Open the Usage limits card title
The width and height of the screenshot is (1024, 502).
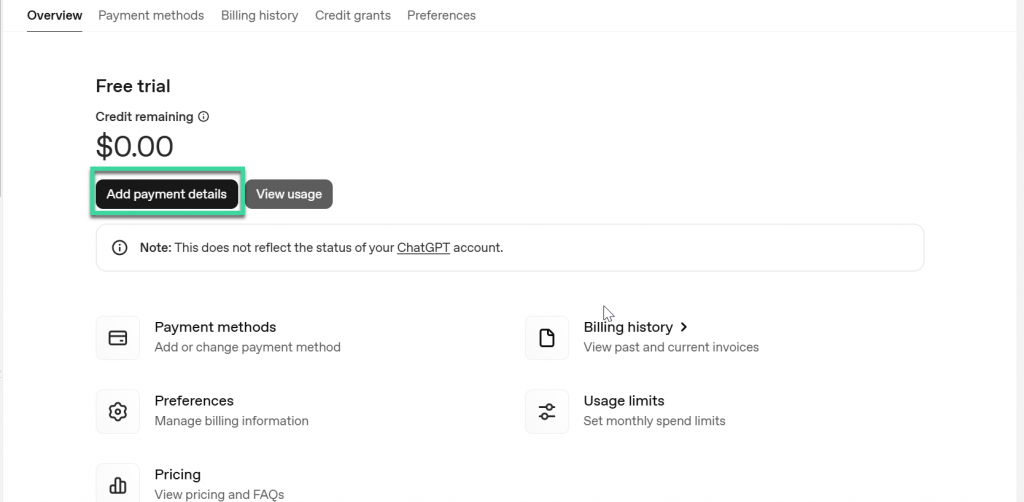pos(624,401)
